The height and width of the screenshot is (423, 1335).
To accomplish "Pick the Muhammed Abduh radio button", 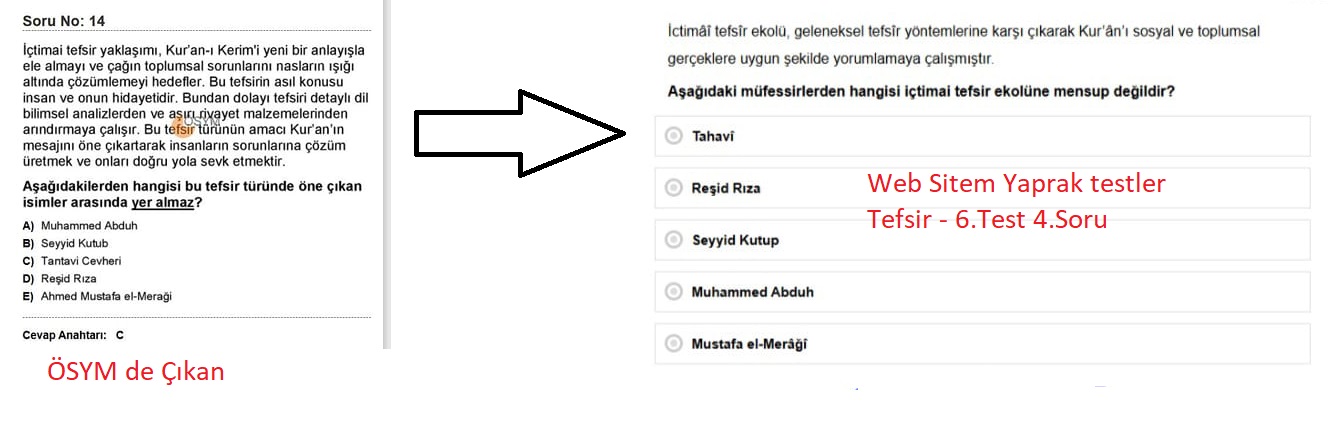I will [673, 292].
